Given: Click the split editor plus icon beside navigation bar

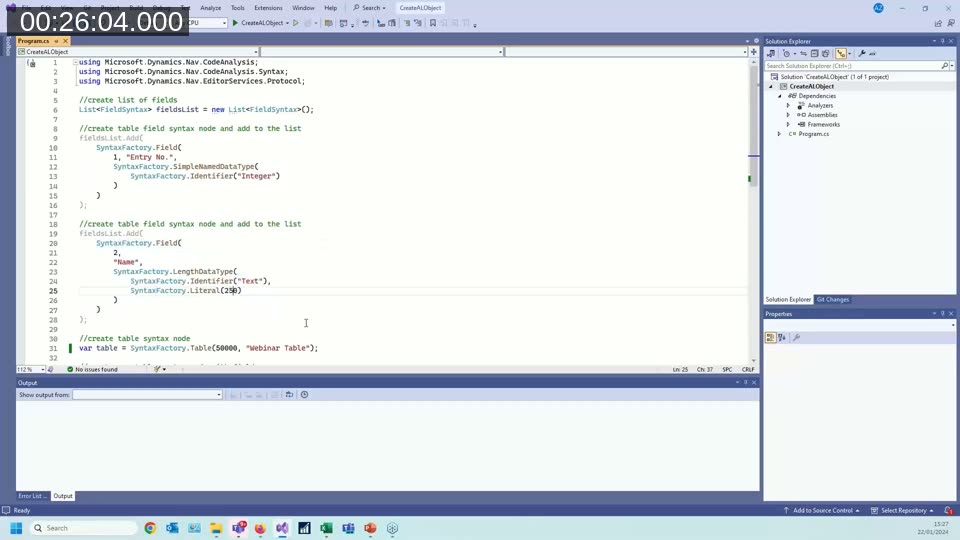Looking at the screenshot, I should 754,52.
